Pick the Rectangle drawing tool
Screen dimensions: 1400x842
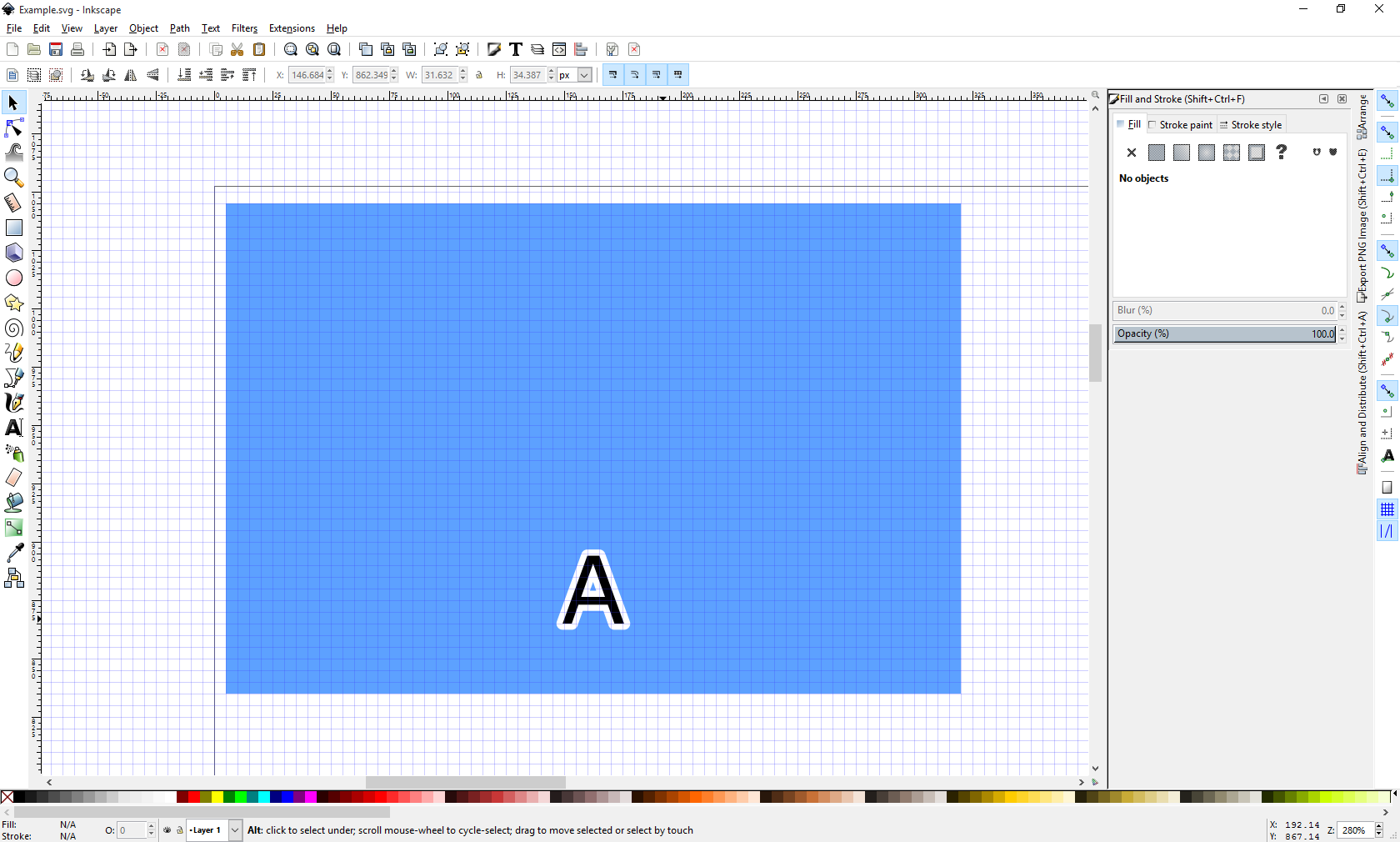(14, 228)
